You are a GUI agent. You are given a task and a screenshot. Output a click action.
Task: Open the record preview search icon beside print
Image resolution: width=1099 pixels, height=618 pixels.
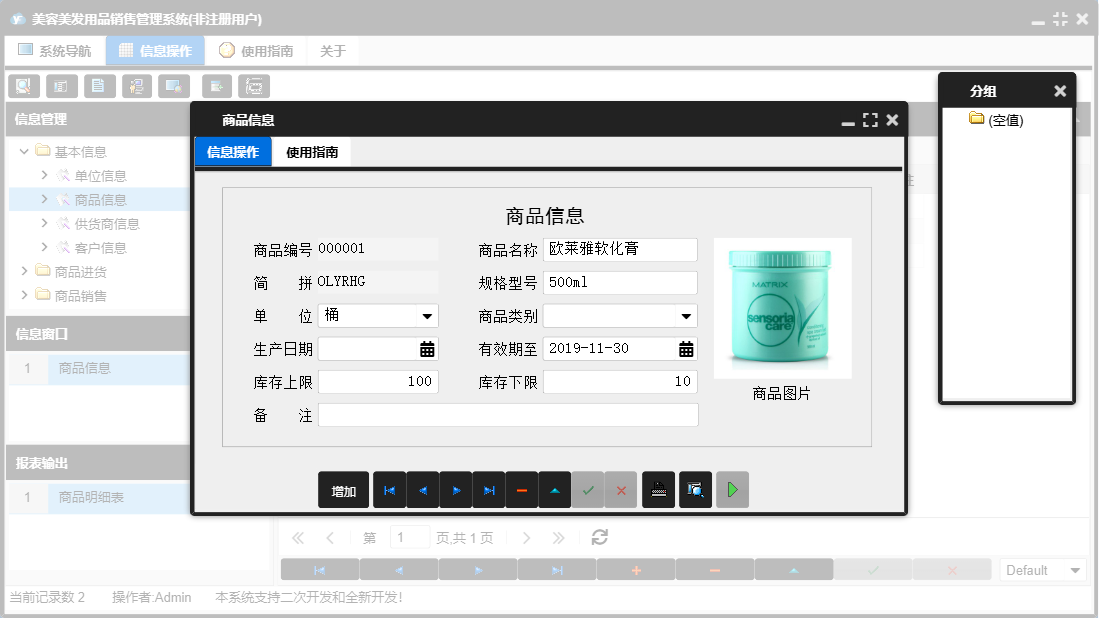[x=695, y=489]
